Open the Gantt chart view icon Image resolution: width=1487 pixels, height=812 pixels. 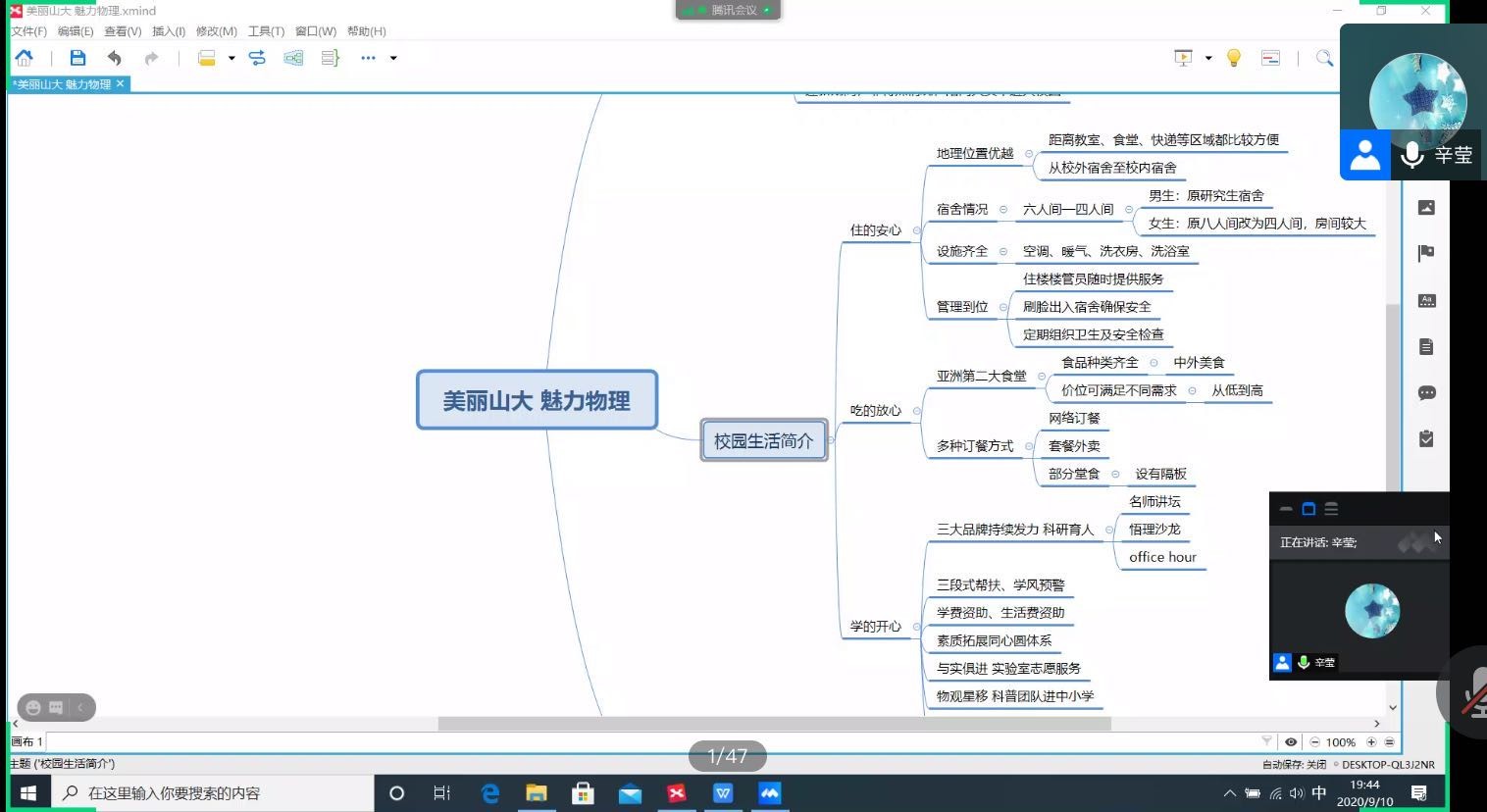tap(1270, 58)
